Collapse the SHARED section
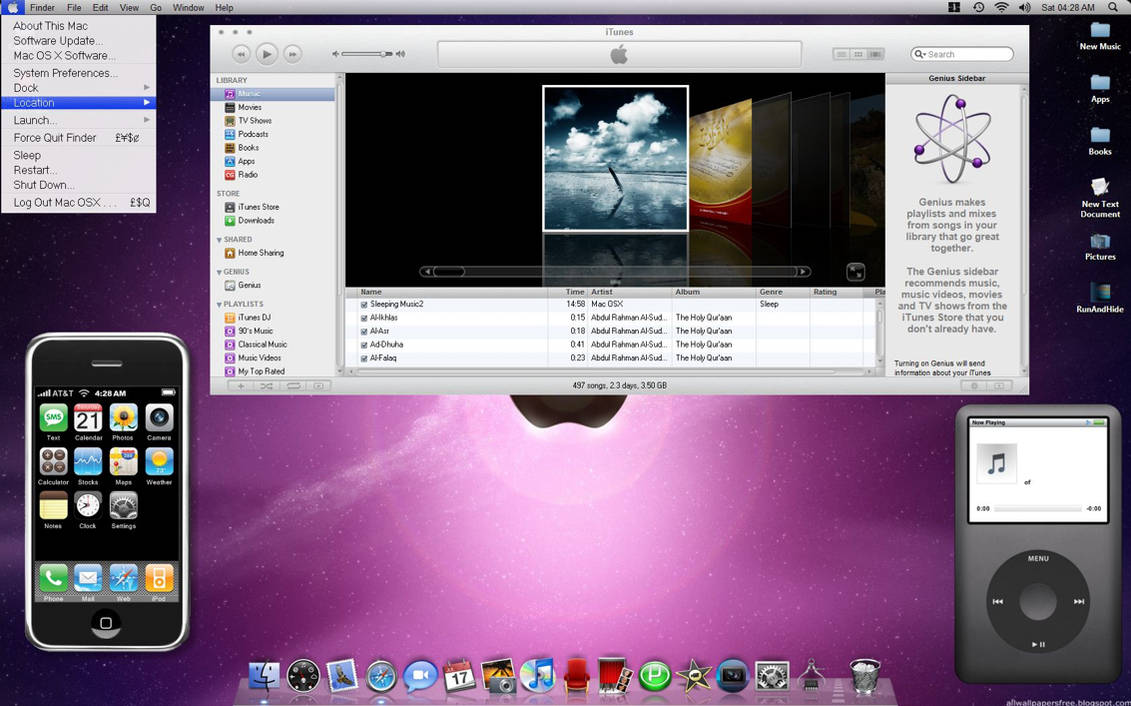This screenshot has height=706, width=1131. pyautogui.click(x=218, y=239)
